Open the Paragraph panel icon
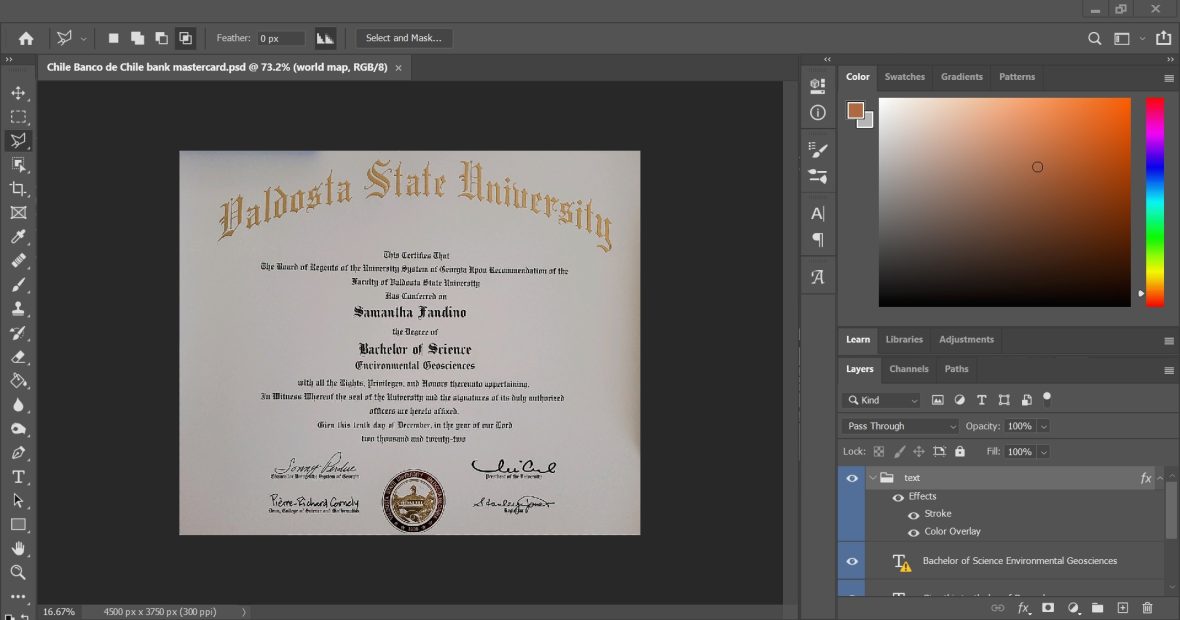Viewport: 1180px width, 620px height. pyautogui.click(x=817, y=240)
